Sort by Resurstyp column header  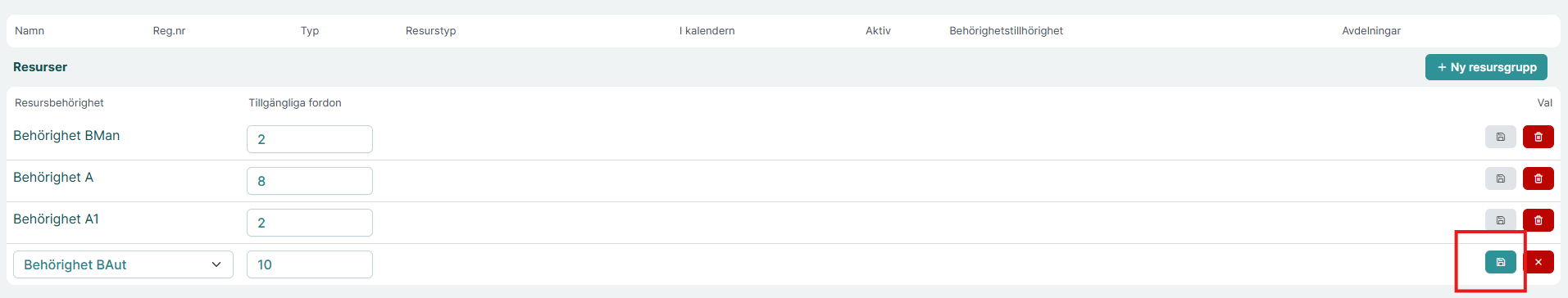430,31
